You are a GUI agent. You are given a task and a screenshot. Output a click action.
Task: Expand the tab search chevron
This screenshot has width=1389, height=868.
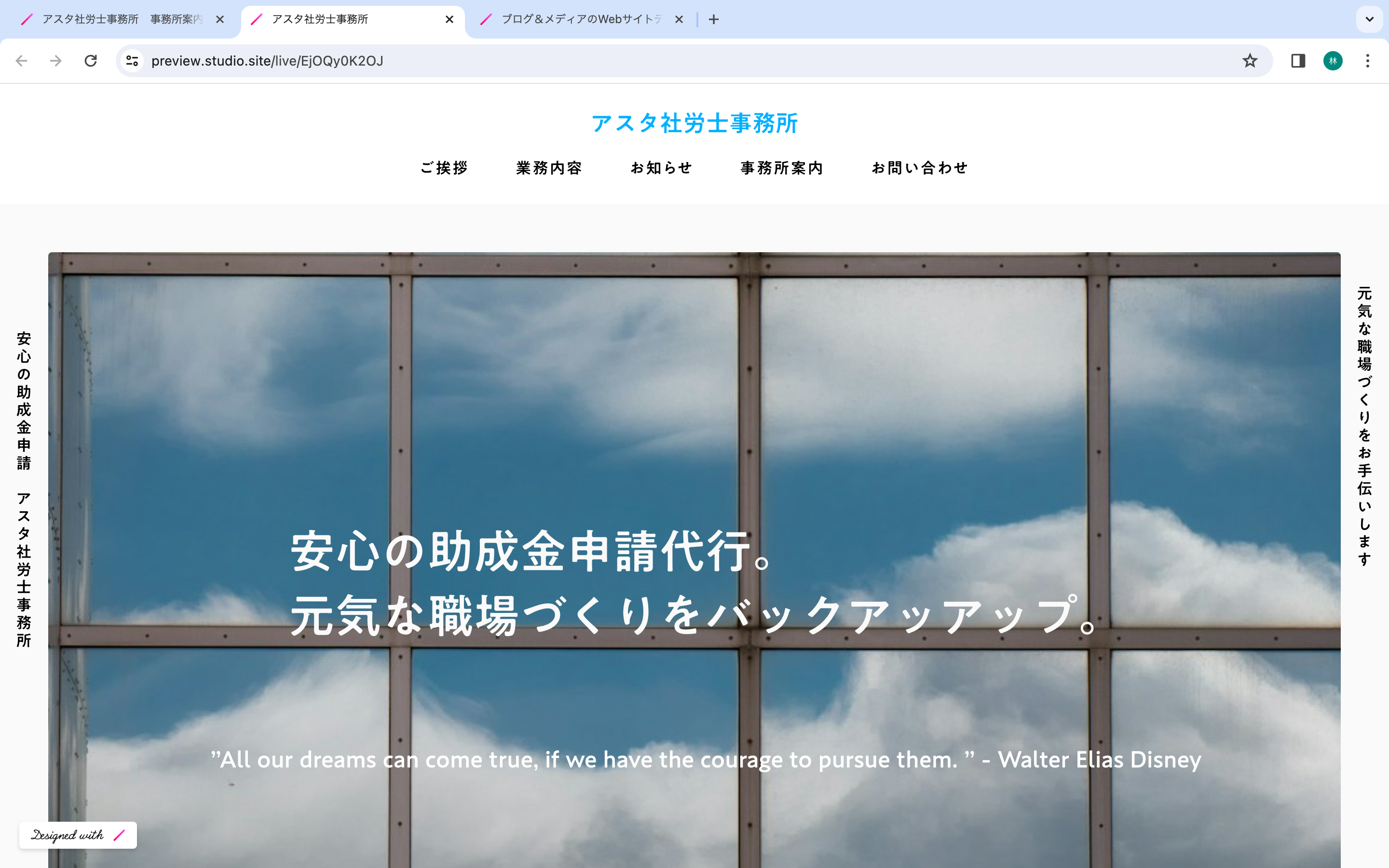1370,19
